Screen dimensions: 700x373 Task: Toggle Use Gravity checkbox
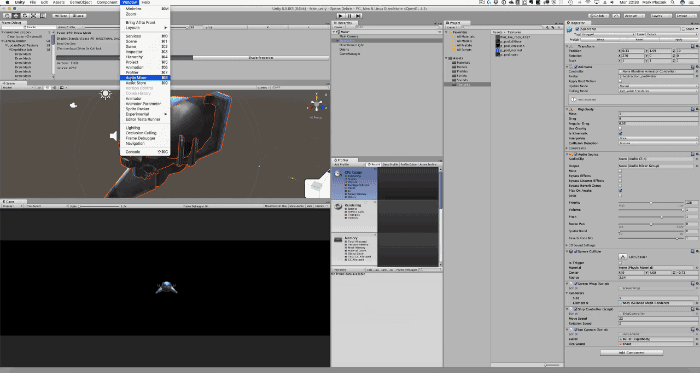[620, 128]
